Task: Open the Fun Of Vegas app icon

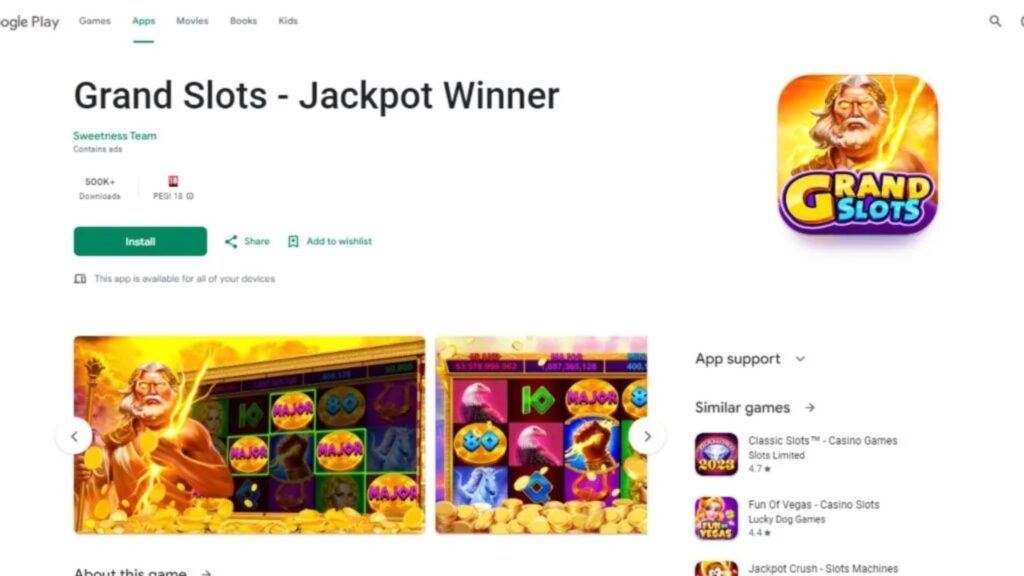Action: click(x=716, y=518)
